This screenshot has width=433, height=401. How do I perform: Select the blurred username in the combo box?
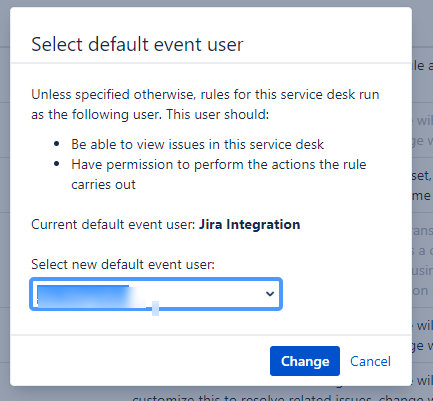(x=92, y=296)
